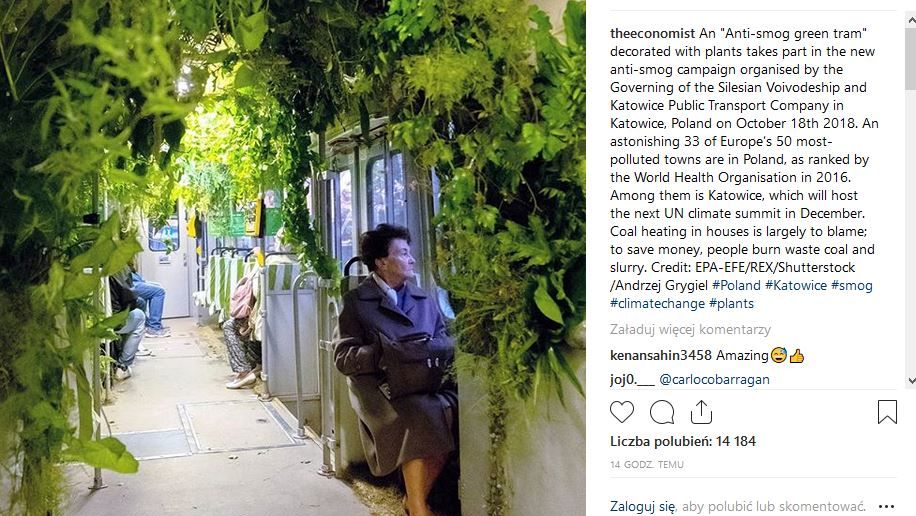The width and height of the screenshot is (916, 516).
Task: Open theeconomist profile link
Action: tap(653, 33)
